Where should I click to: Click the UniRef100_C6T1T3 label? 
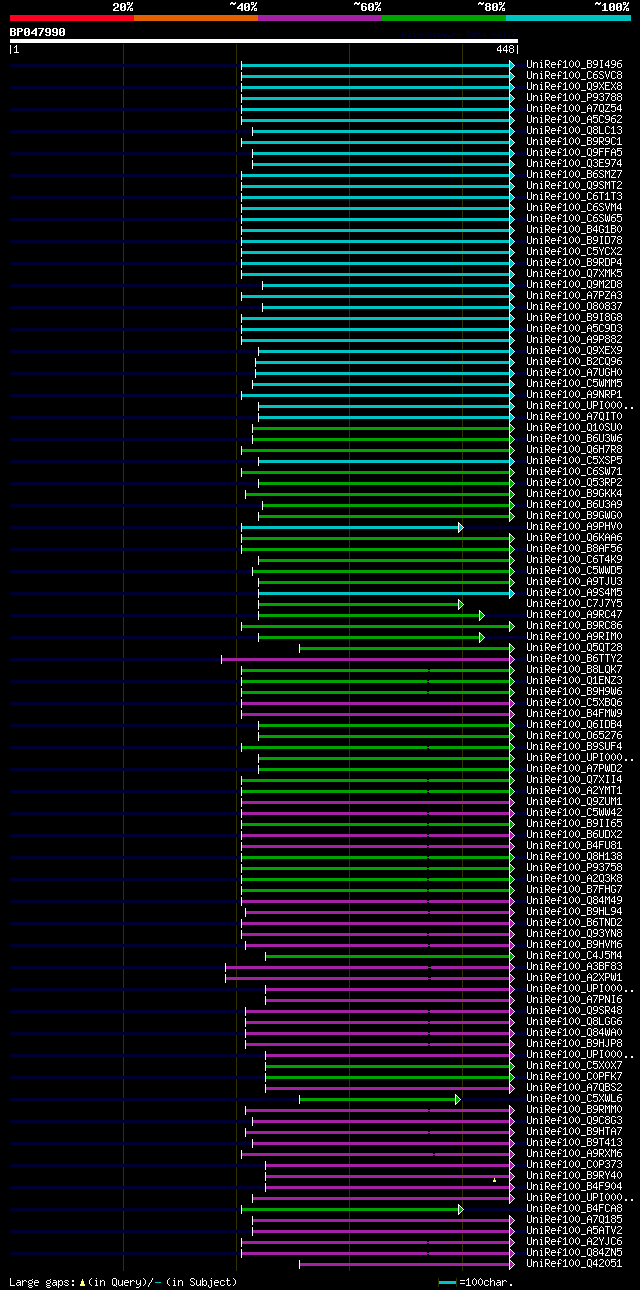pyautogui.click(x=574, y=196)
